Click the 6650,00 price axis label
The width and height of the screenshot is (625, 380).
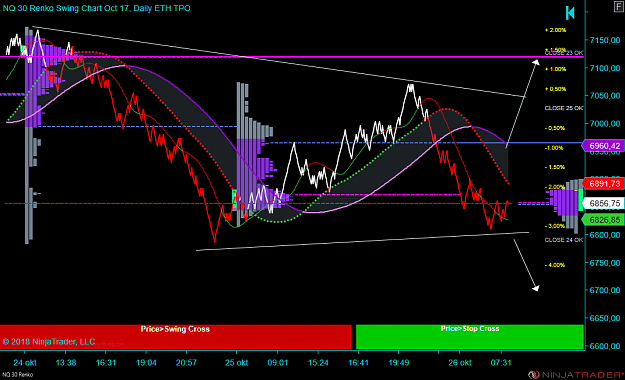pyautogui.click(x=605, y=318)
